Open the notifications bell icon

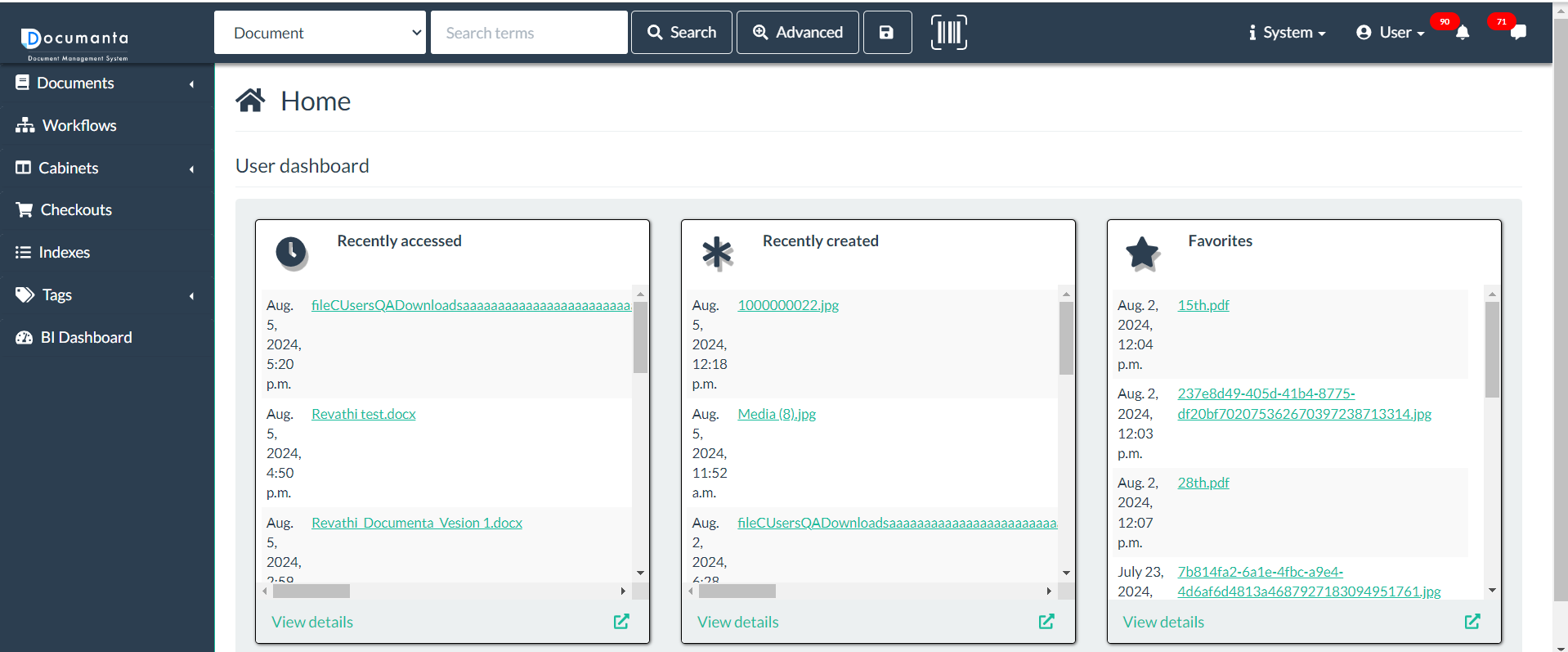1463,33
